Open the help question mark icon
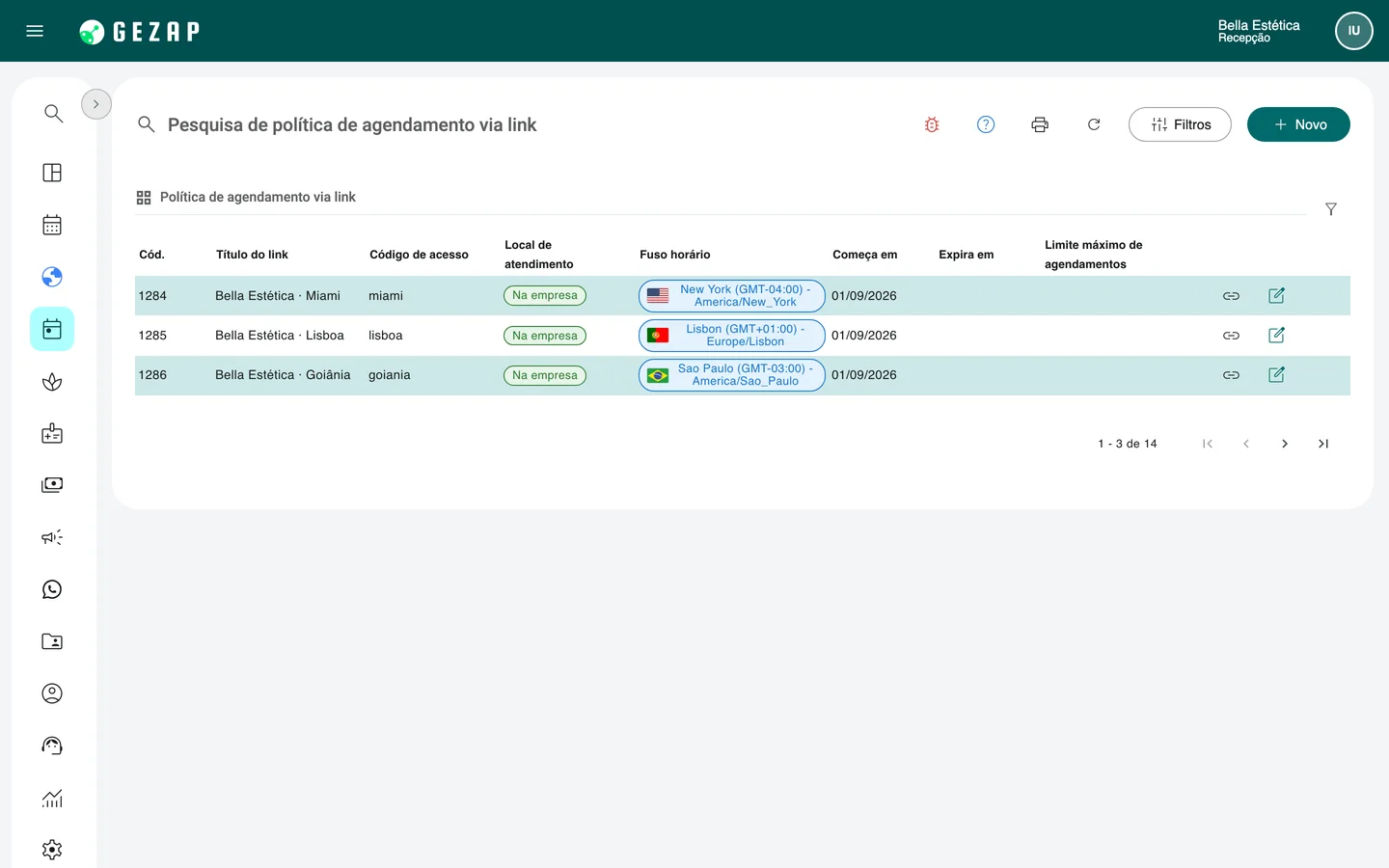Image resolution: width=1389 pixels, height=868 pixels. 986,124
